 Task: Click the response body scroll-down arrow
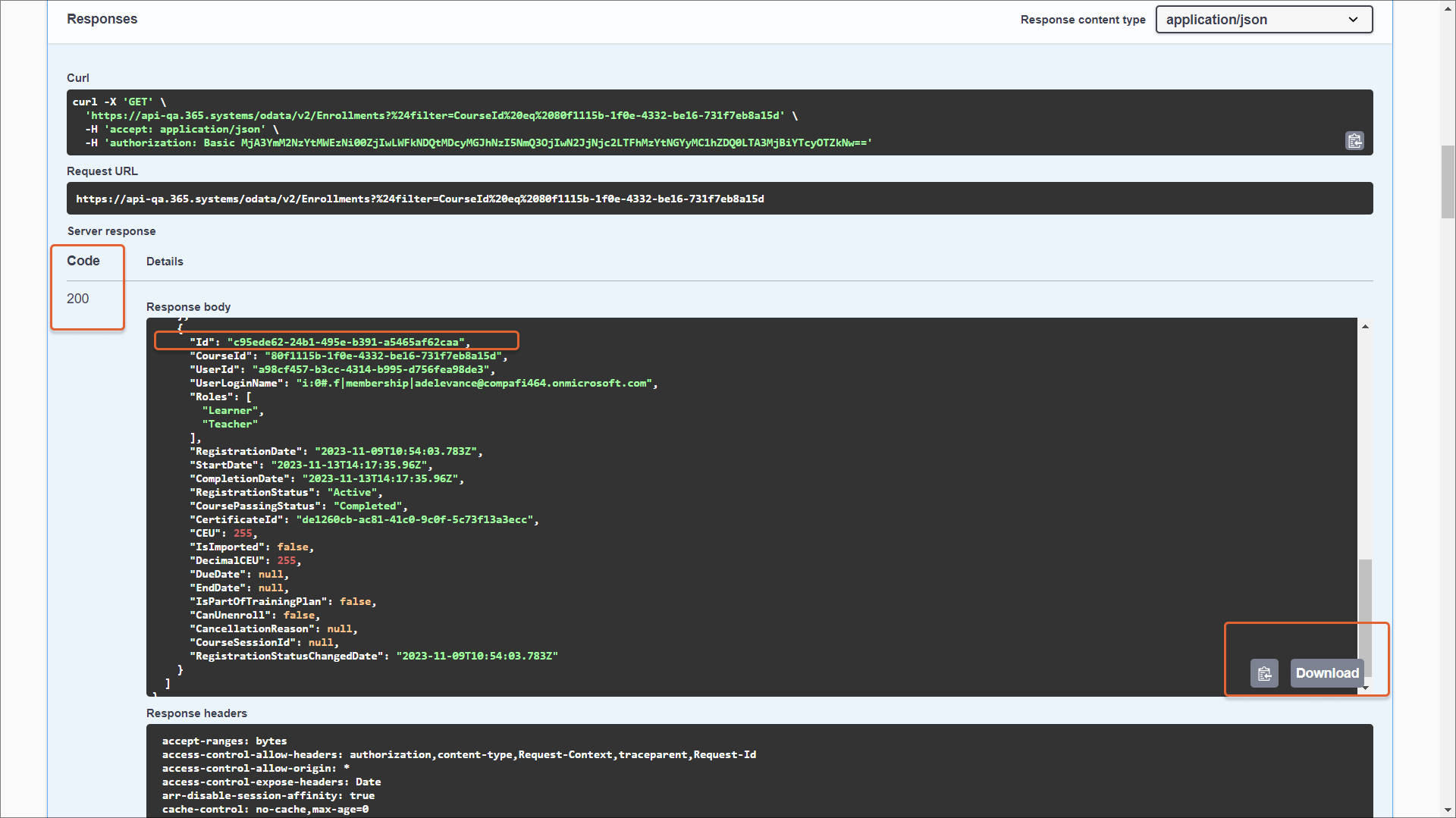click(x=1365, y=688)
